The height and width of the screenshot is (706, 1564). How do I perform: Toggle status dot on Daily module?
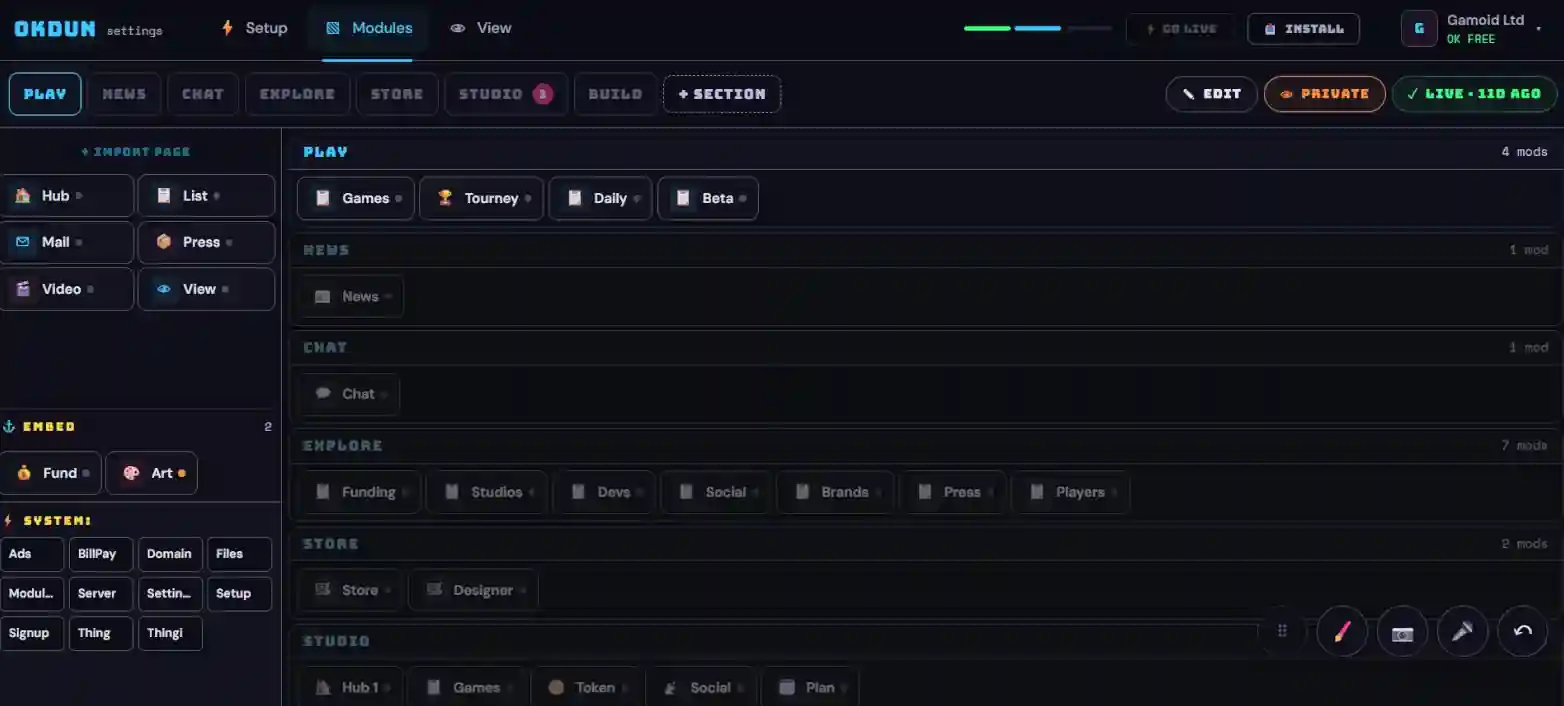tap(637, 198)
